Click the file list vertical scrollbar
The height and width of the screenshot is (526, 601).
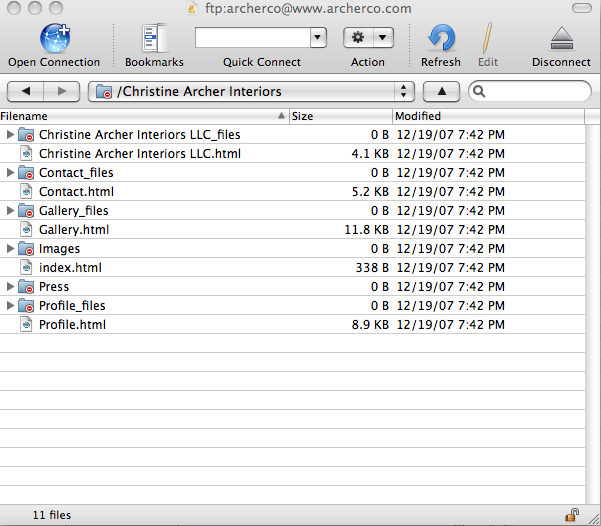pos(593,314)
